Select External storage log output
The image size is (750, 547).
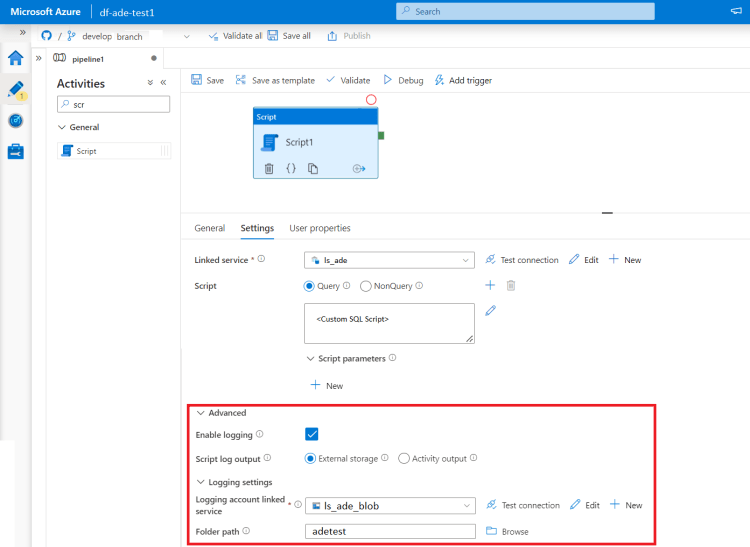(310, 459)
